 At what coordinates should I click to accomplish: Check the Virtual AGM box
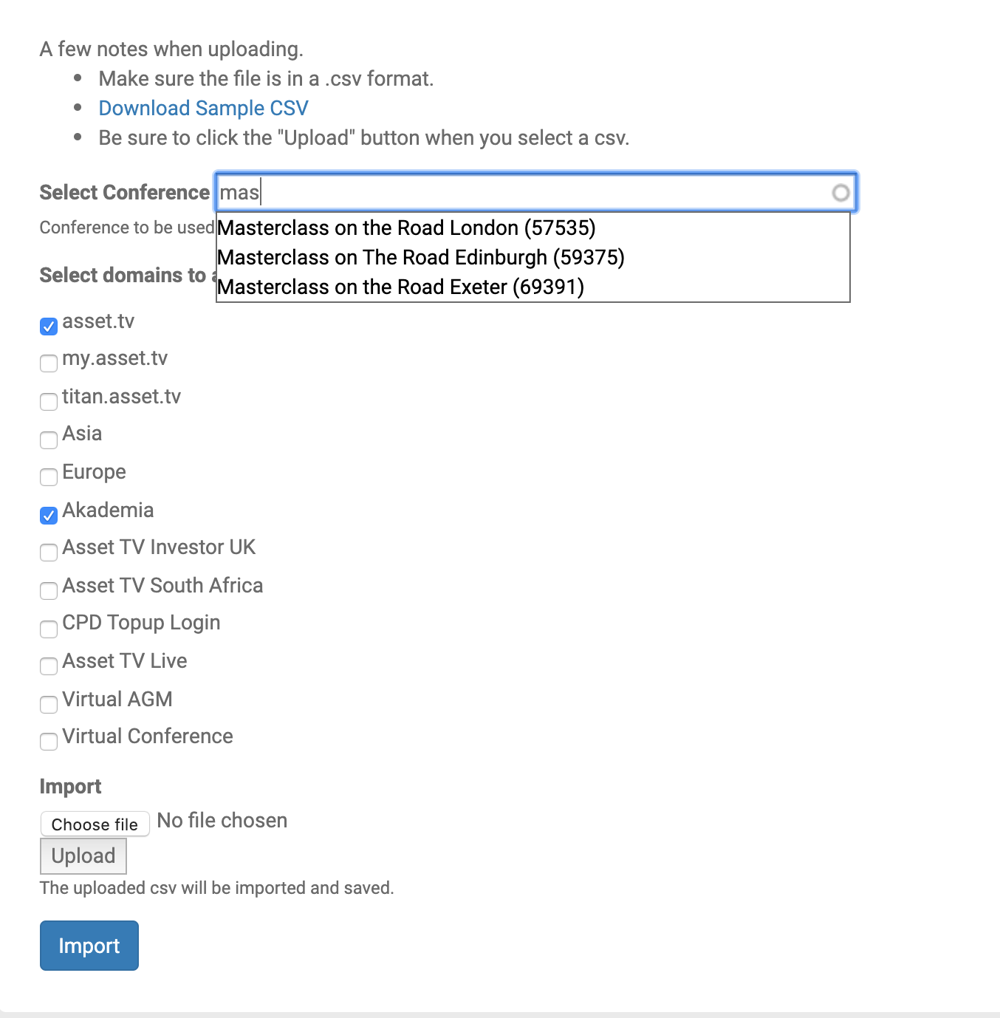tap(49, 704)
